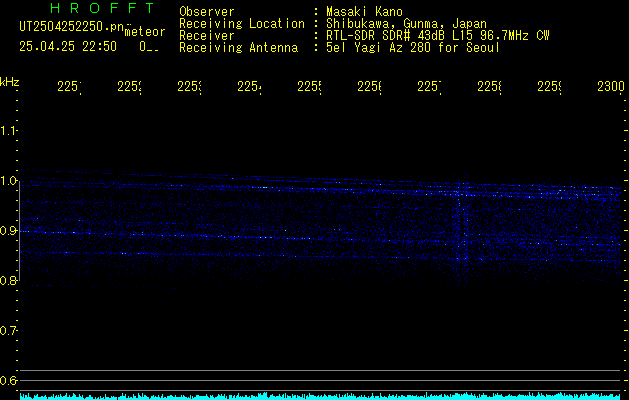The image size is (629, 400).
Task: Click the 2258 time axis marker
Action: [489, 87]
